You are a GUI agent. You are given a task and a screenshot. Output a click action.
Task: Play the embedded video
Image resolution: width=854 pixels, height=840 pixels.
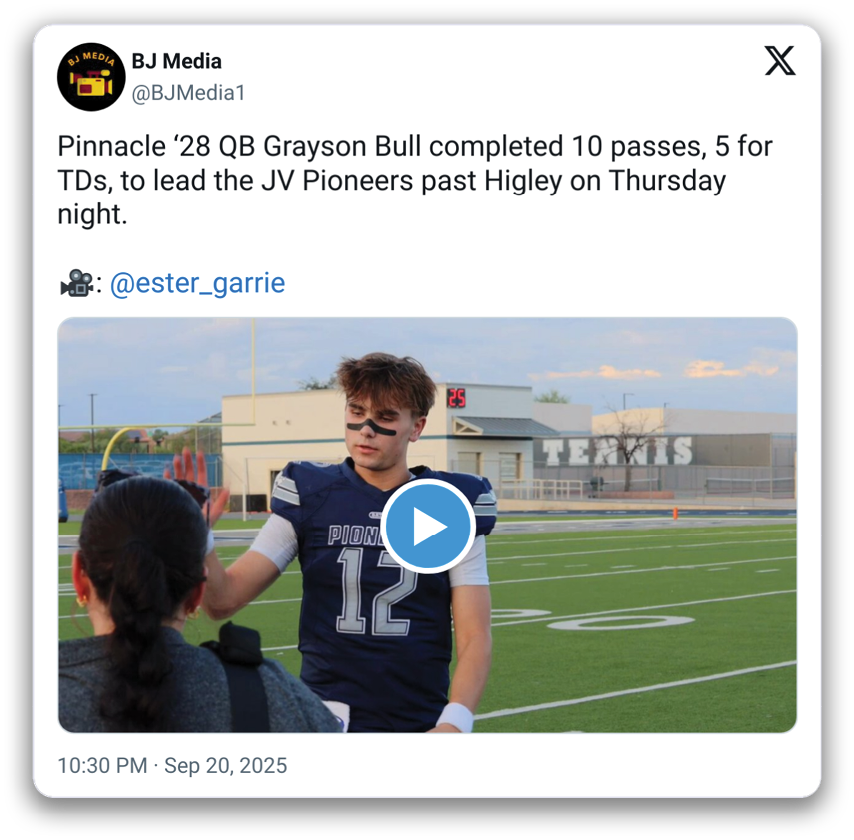428,526
